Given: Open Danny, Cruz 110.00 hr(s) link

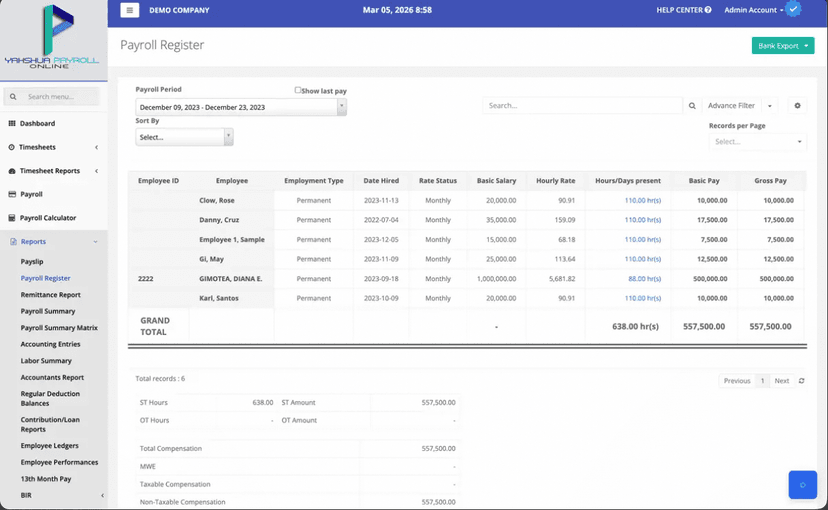Looking at the screenshot, I should point(643,220).
